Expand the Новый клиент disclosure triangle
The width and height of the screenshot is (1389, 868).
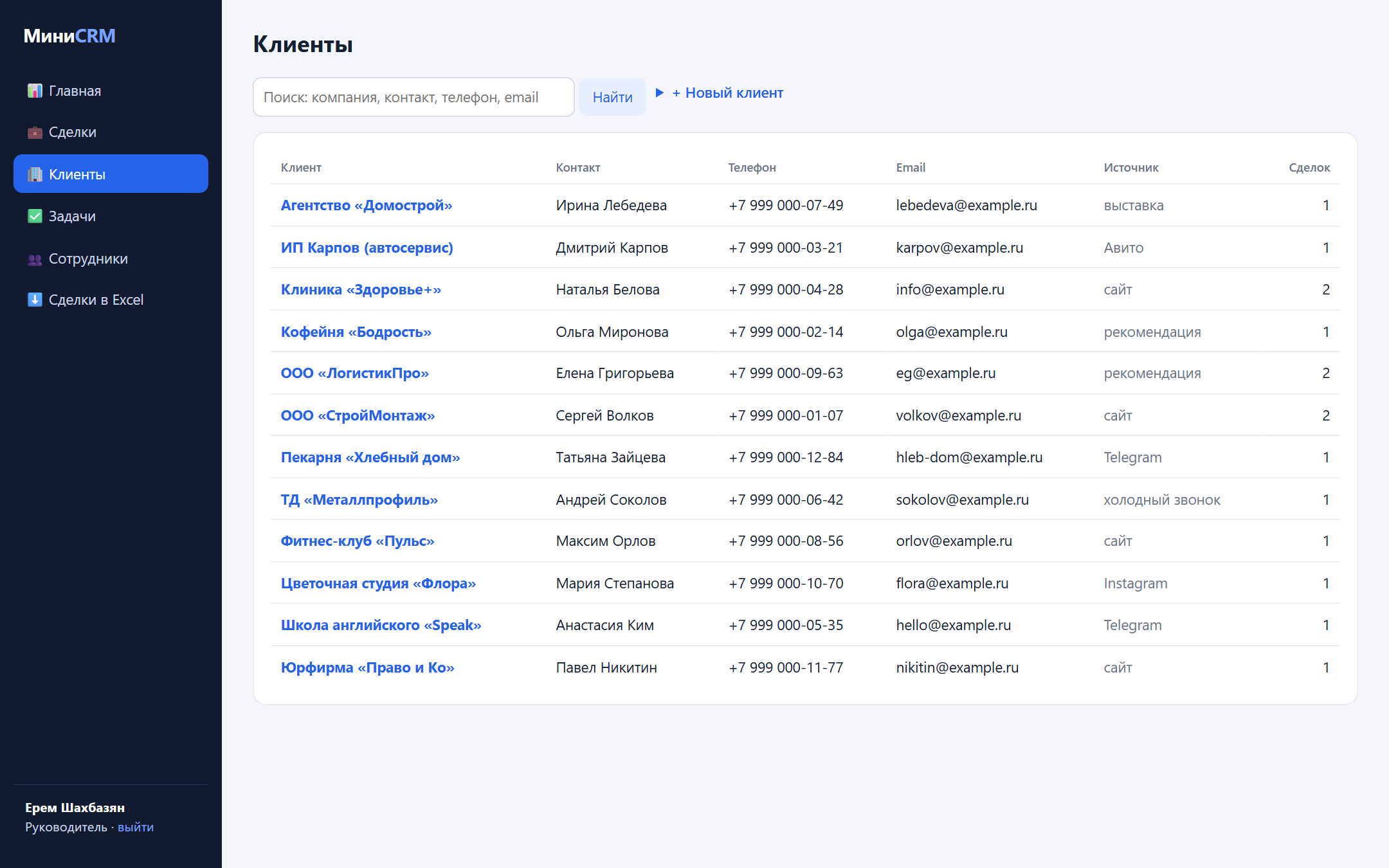(659, 93)
